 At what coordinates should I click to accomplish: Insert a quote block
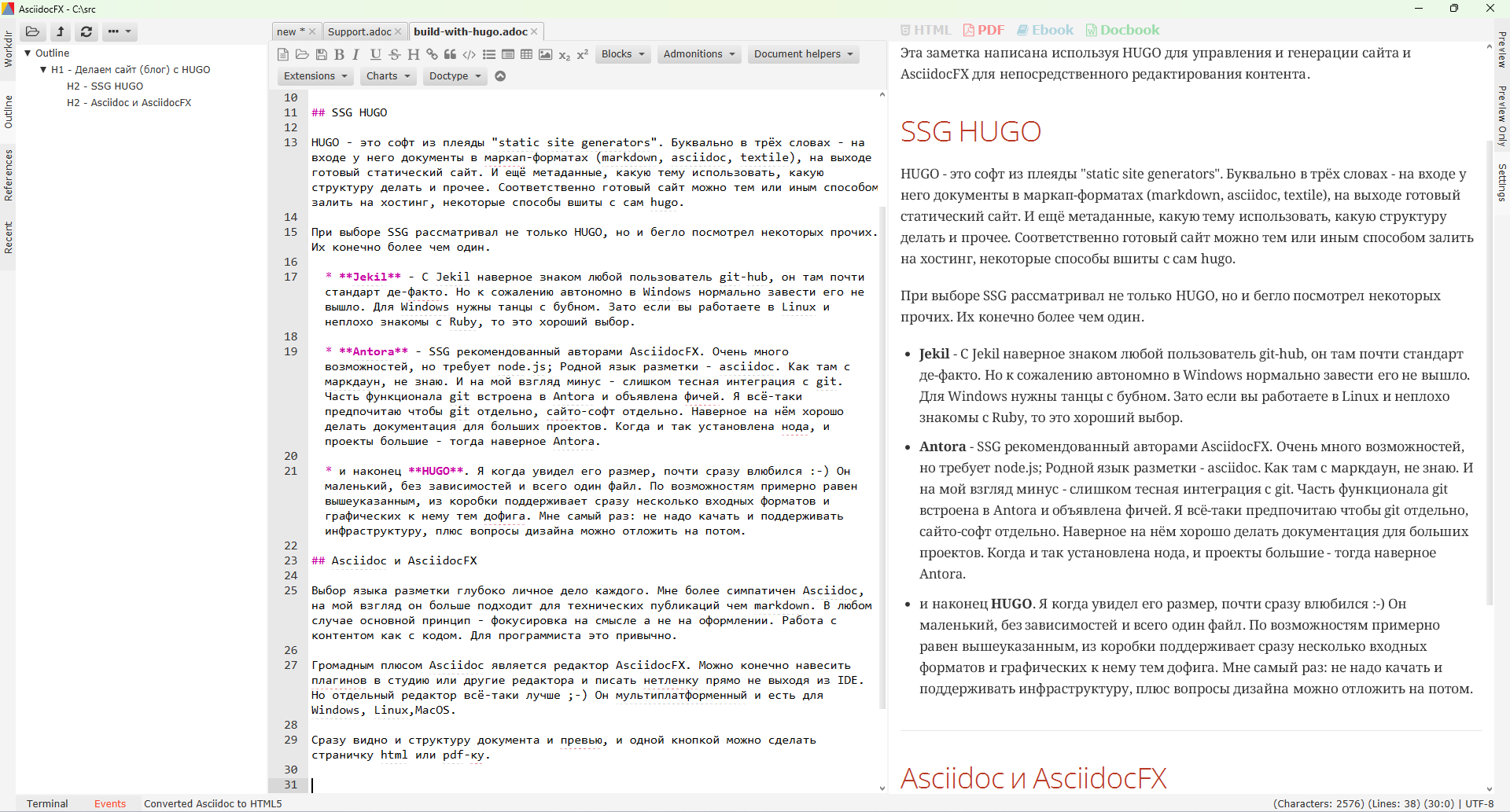[450, 54]
